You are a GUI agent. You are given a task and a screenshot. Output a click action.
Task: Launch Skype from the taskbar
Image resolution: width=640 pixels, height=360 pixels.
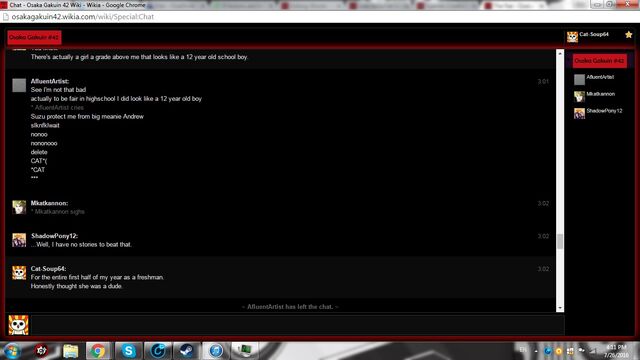tap(129, 351)
